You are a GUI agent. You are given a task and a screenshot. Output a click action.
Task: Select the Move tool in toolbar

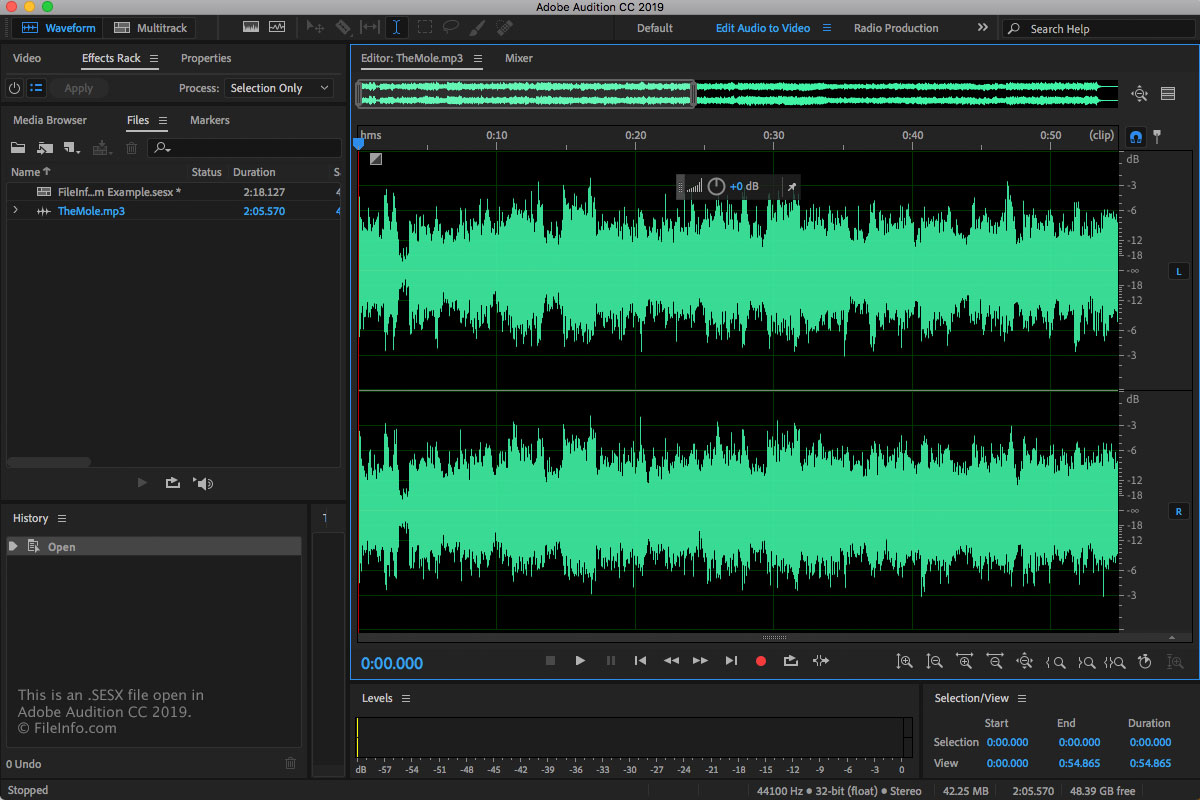316,27
